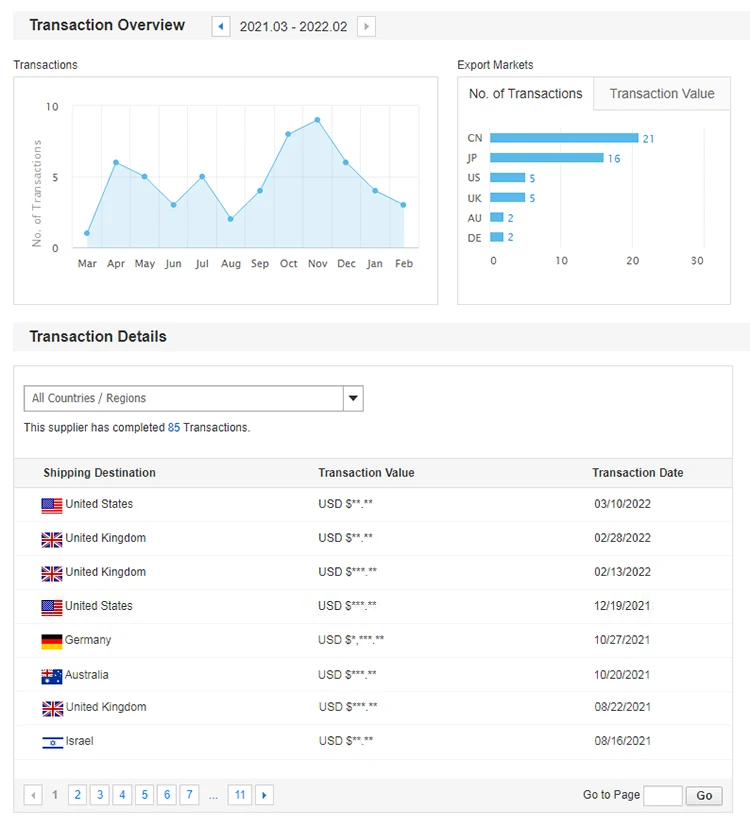Click the Australia flag icon
Screen dimensions: 750x827
click(x=52, y=676)
